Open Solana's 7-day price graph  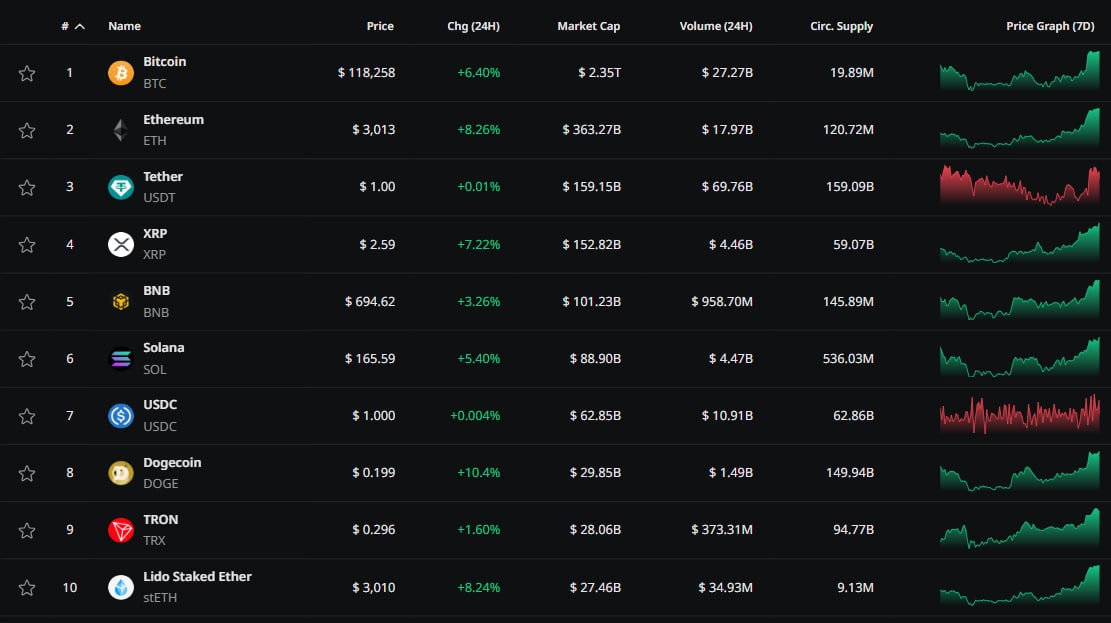pos(1020,357)
